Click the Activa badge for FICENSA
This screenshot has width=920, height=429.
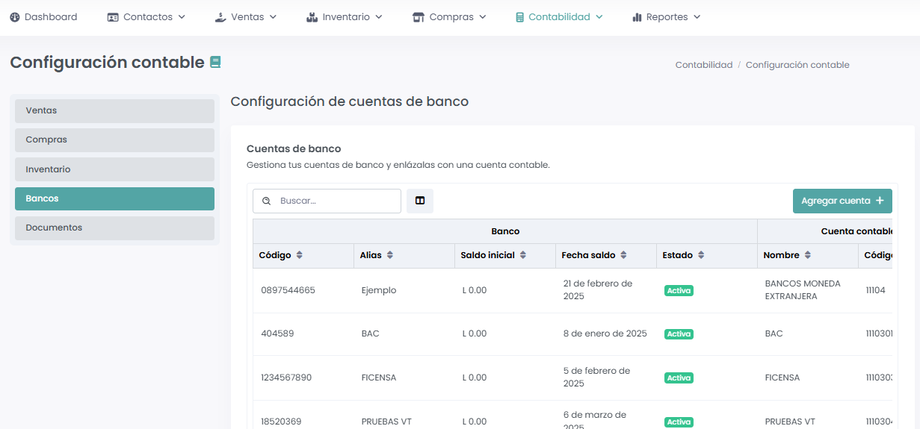click(x=679, y=378)
